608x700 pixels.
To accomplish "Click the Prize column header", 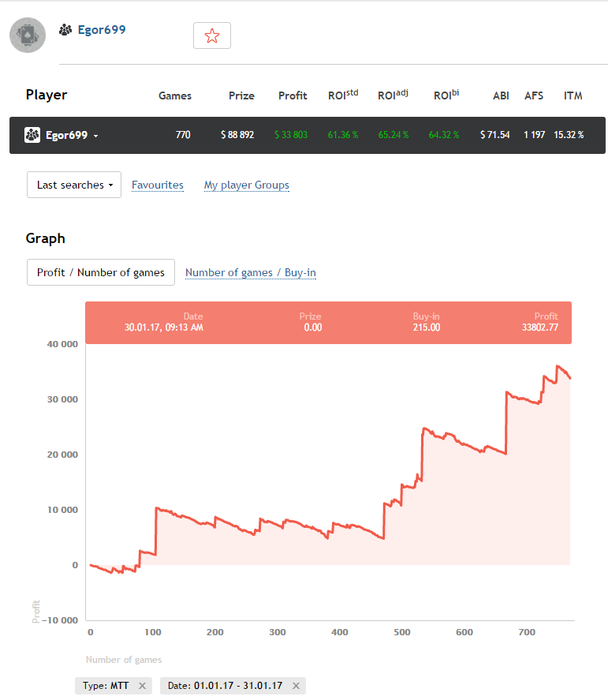I will (241, 96).
